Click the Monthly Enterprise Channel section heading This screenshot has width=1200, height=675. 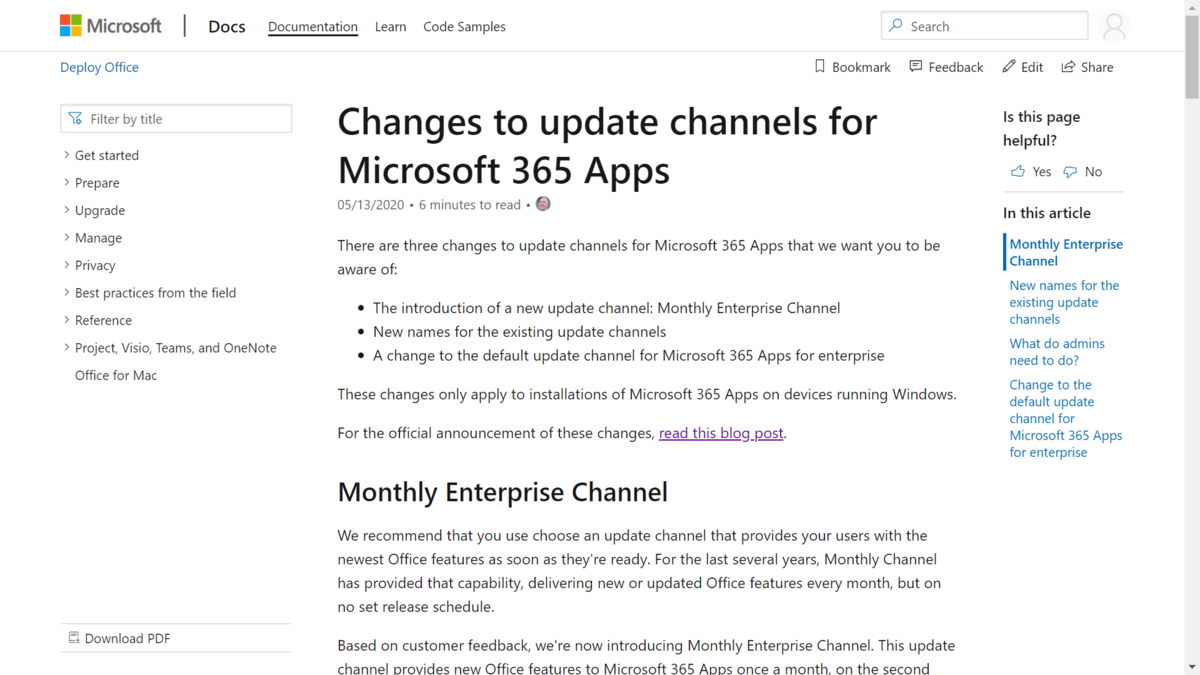(x=503, y=492)
